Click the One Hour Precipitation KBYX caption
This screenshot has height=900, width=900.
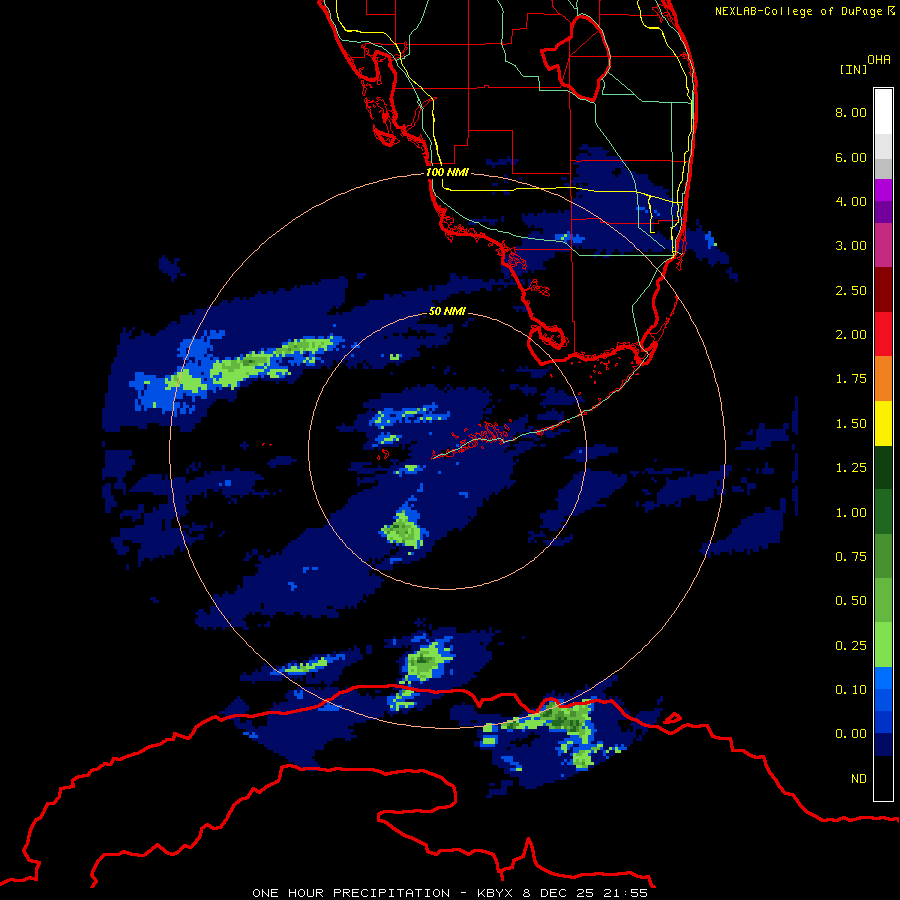[x=450, y=893]
